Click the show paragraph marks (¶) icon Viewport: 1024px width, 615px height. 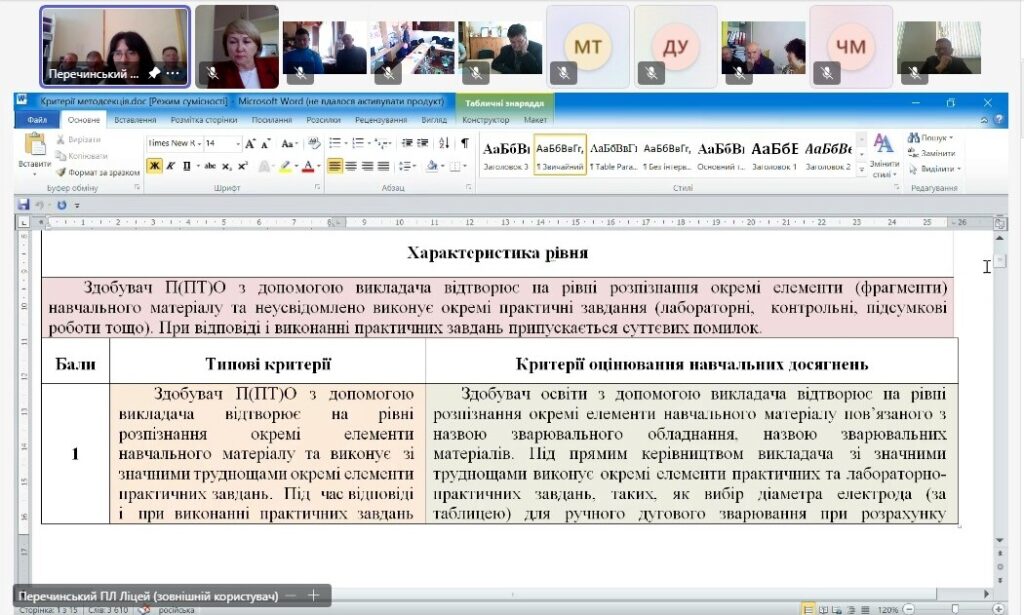click(464, 143)
